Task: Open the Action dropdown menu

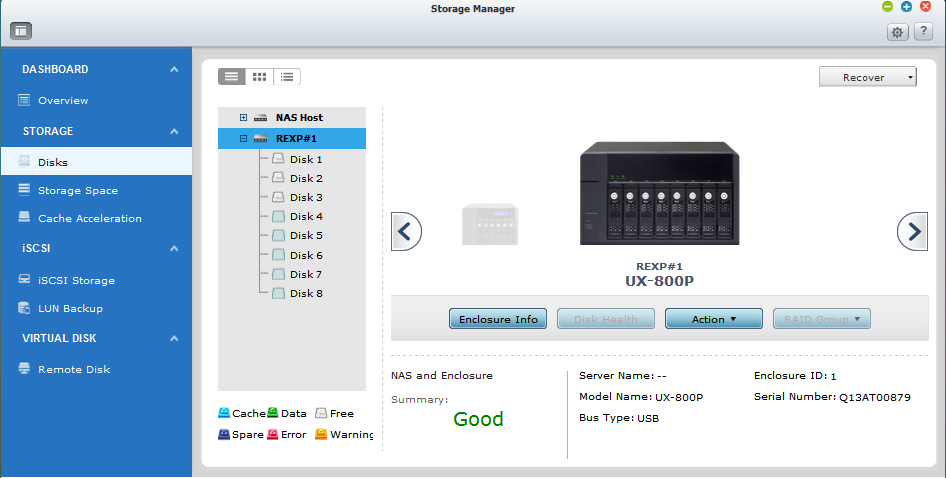Action: coord(714,319)
